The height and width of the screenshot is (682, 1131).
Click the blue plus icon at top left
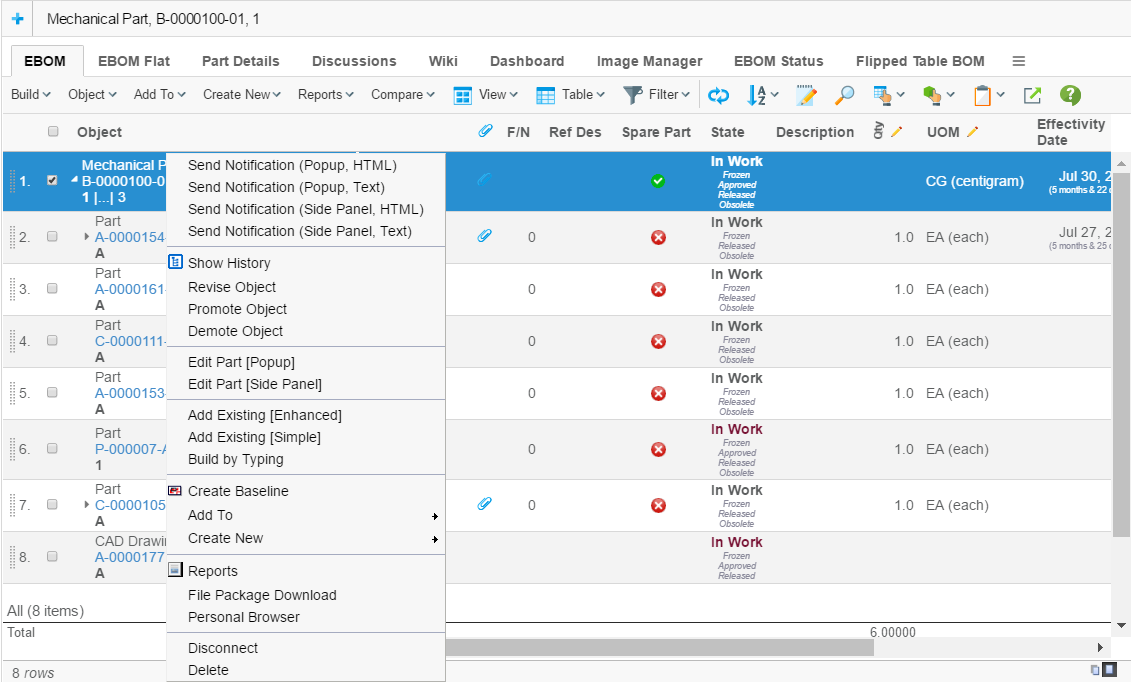(17, 19)
